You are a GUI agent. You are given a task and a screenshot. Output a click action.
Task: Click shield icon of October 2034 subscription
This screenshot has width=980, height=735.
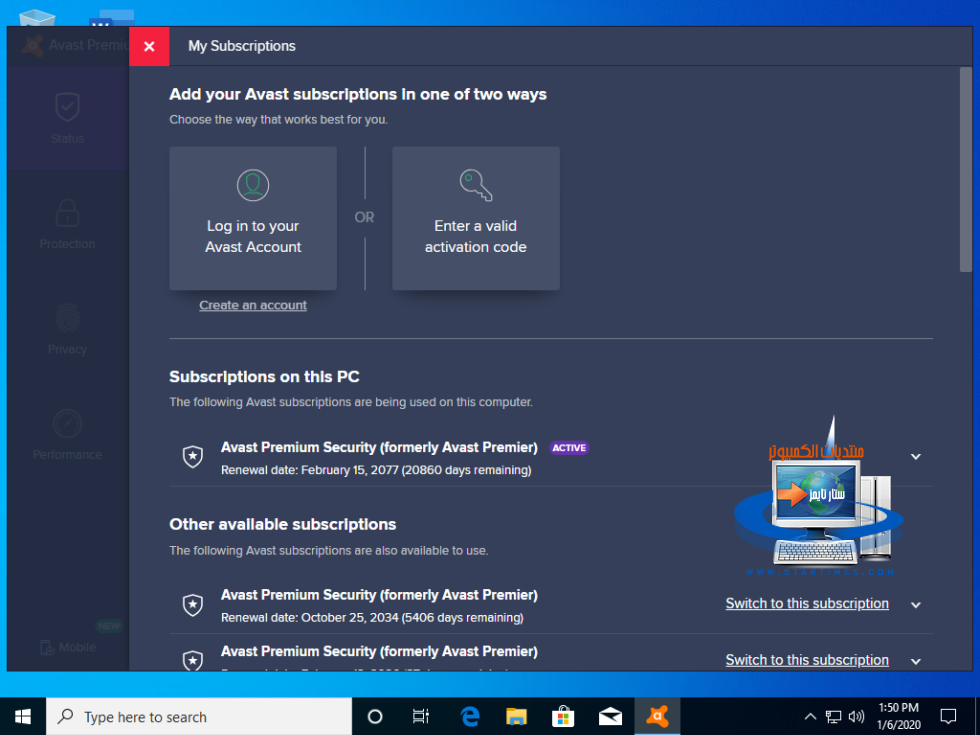192,605
